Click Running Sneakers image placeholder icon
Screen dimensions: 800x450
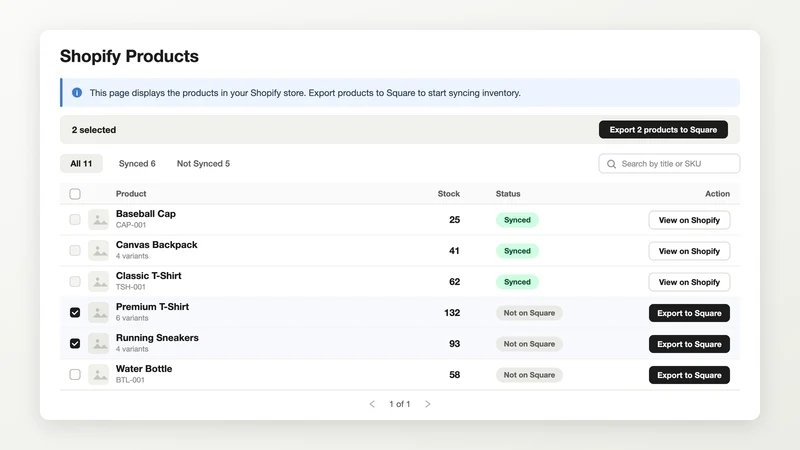point(98,344)
